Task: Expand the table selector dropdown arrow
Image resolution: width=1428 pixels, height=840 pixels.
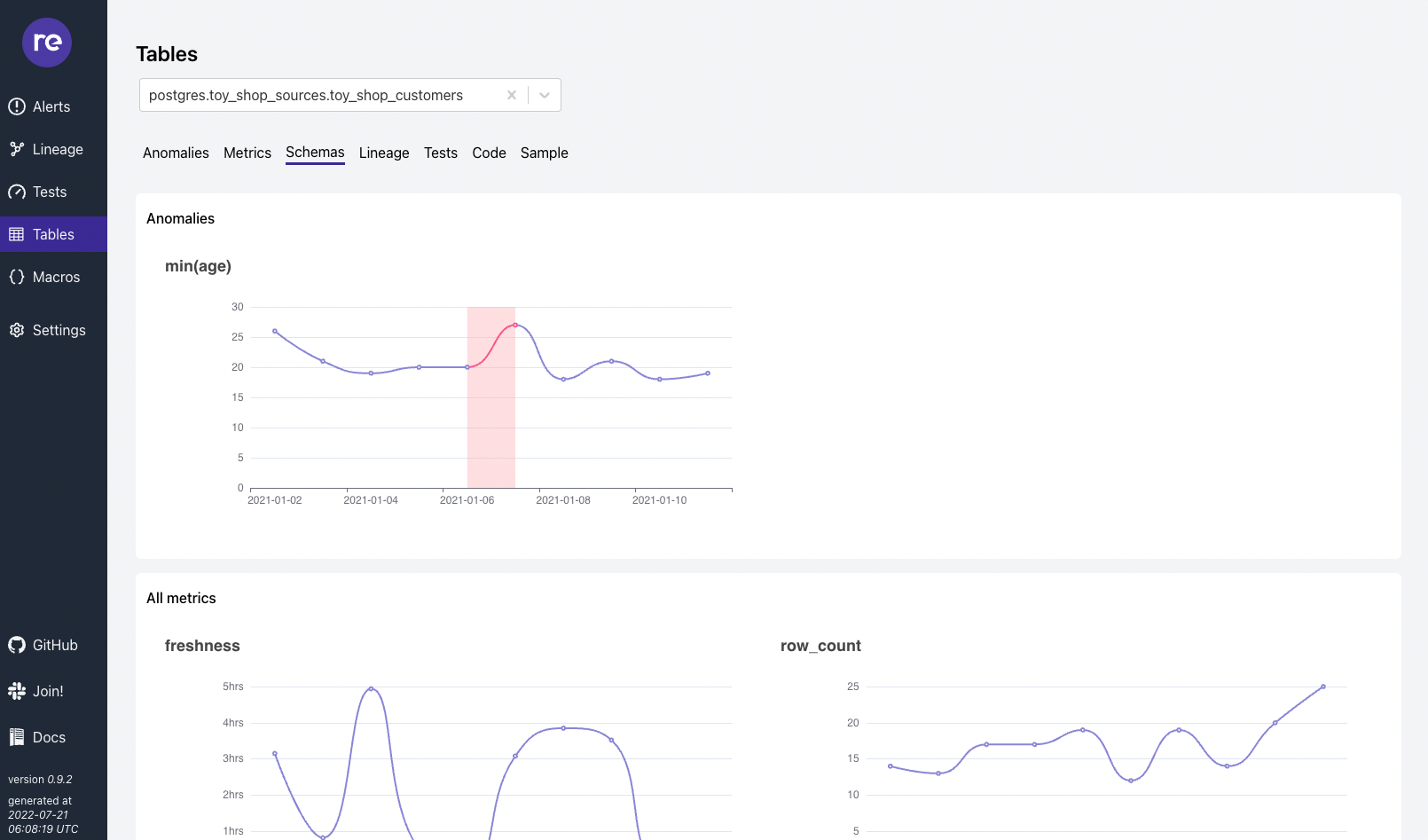Action: [545, 95]
